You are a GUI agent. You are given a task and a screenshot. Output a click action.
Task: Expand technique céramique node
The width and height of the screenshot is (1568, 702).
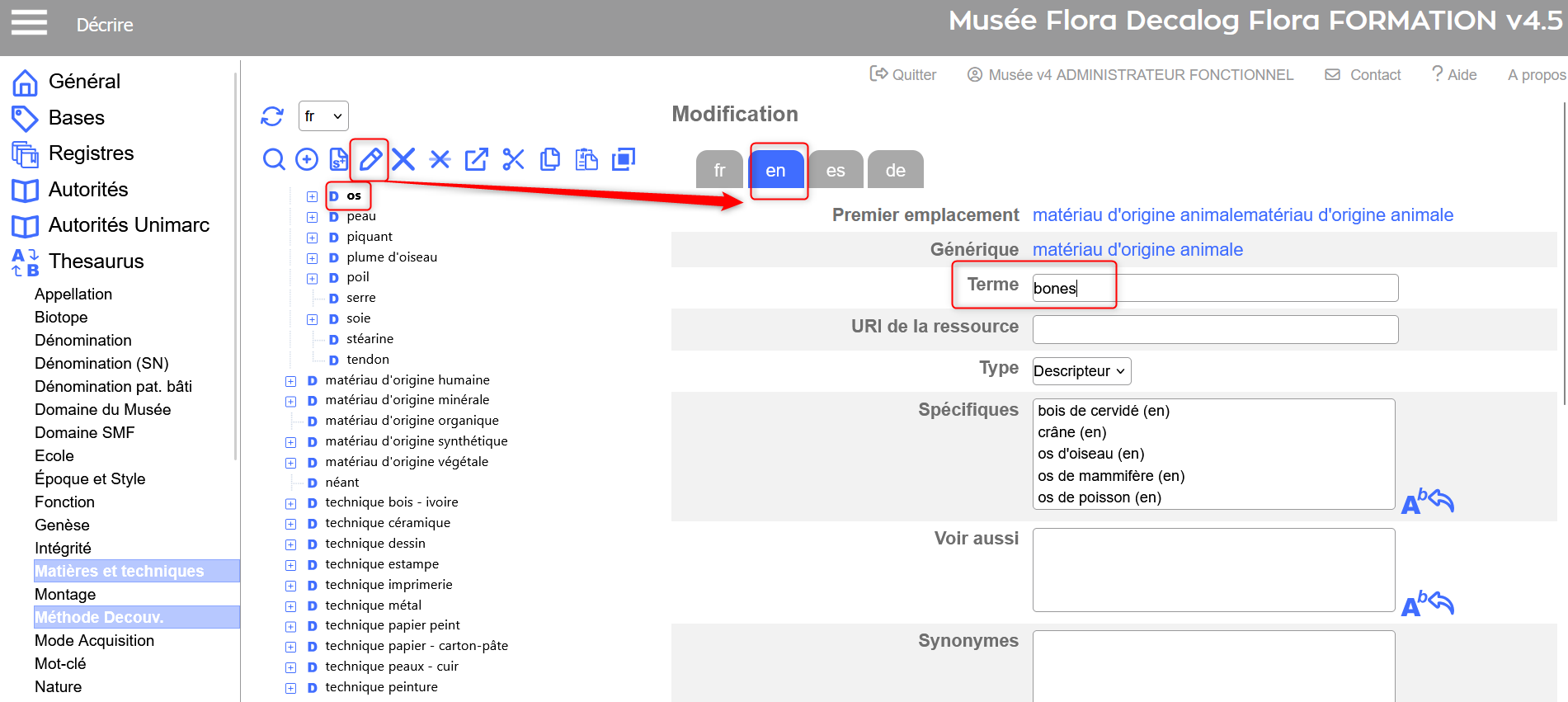click(290, 524)
